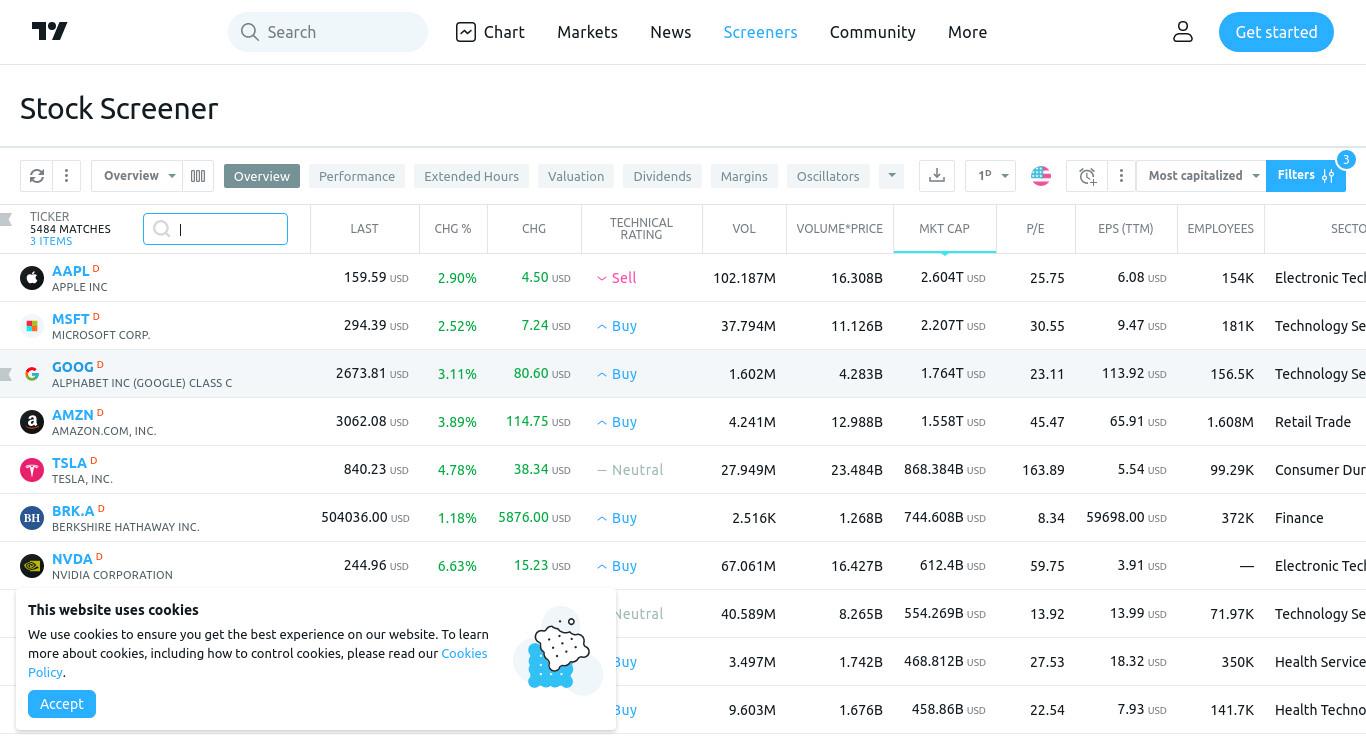This screenshot has width=1366, height=738.
Task: Click AAPL Sell rating cell
Action: coord(616,278)
